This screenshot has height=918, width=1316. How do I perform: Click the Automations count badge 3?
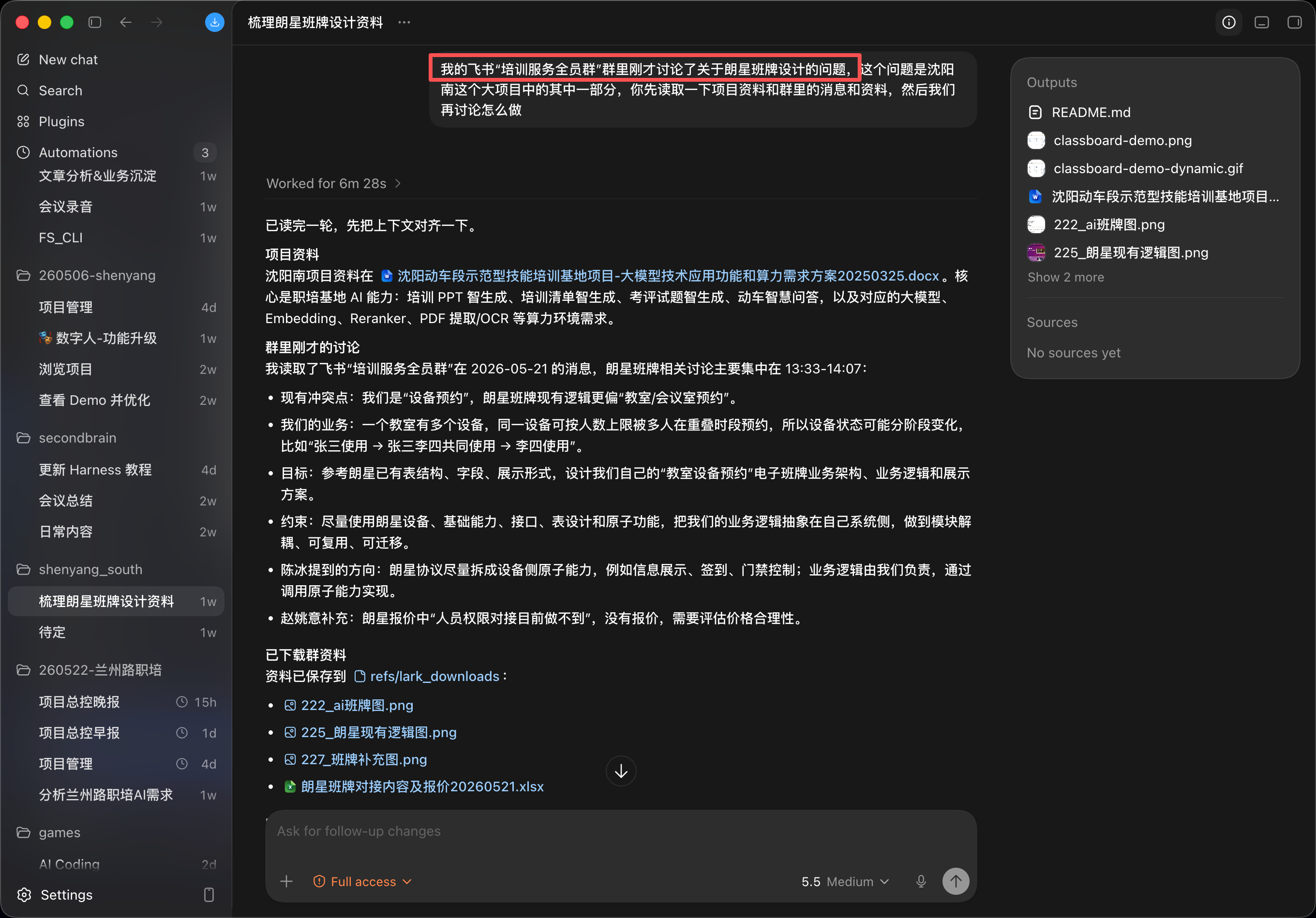(x=205, y=152)
